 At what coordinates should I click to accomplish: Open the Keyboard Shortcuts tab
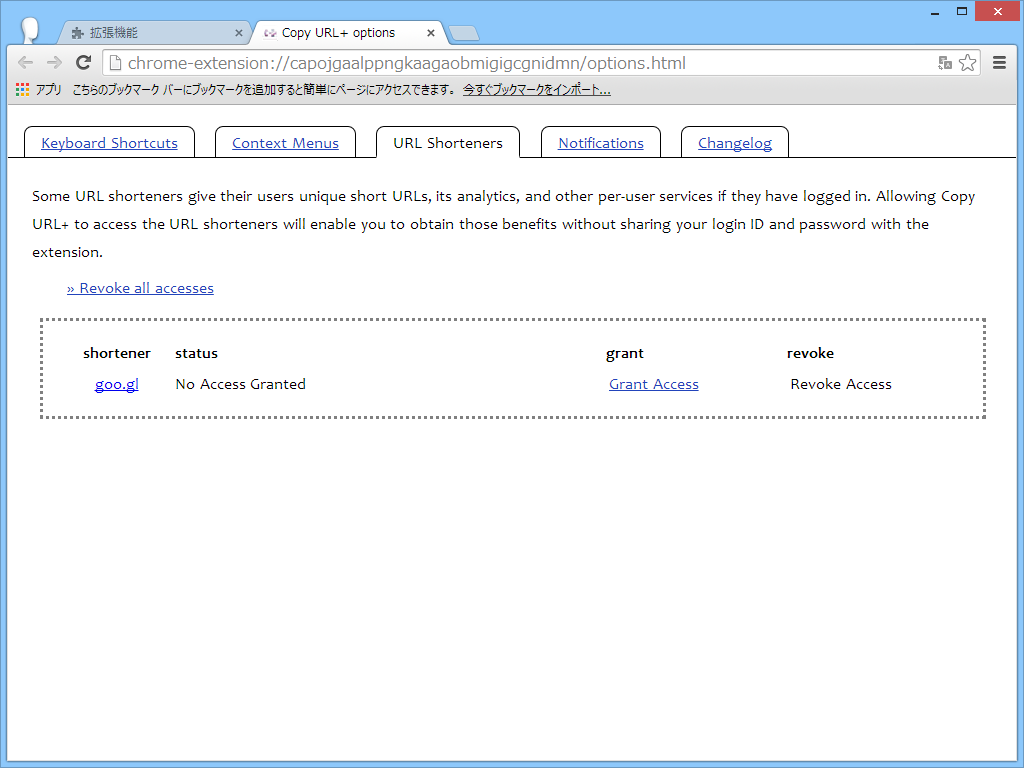(x=109, y=143)
